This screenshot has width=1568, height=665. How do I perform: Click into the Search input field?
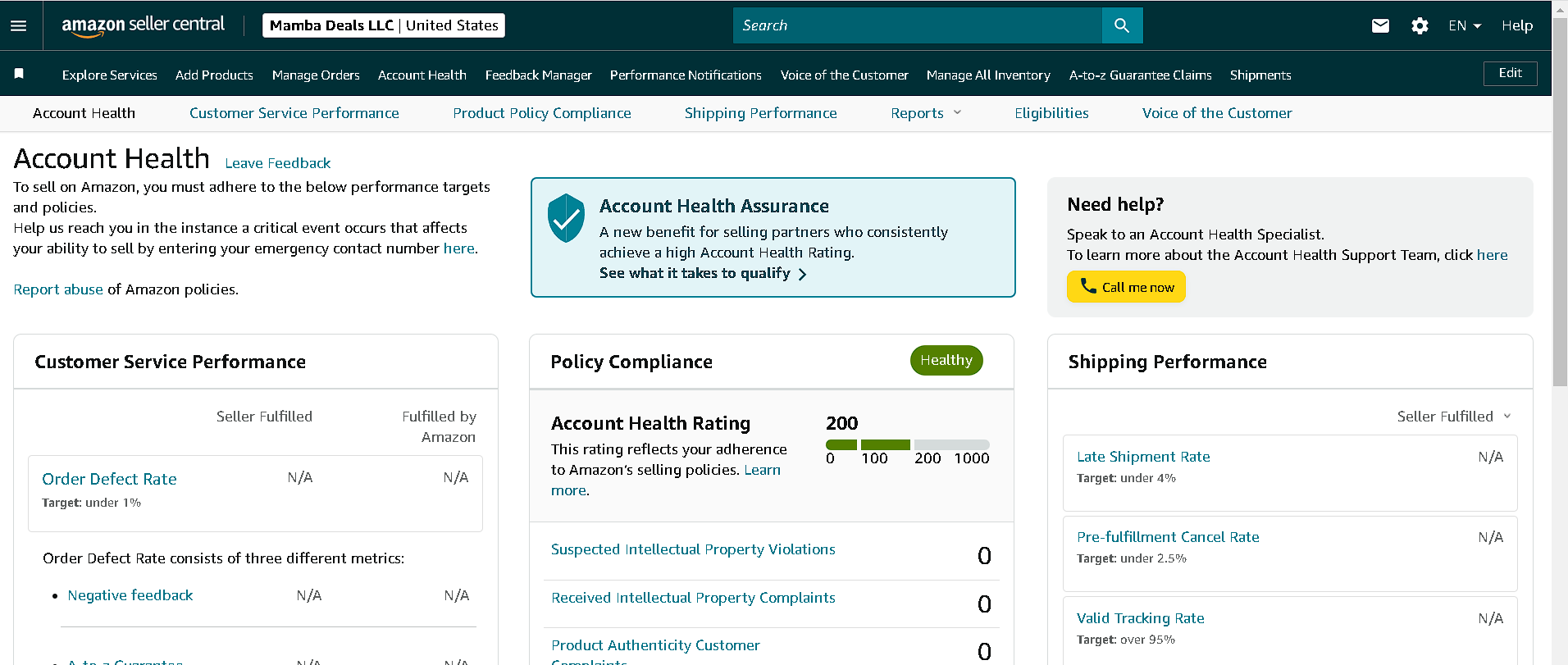point(918,25)
